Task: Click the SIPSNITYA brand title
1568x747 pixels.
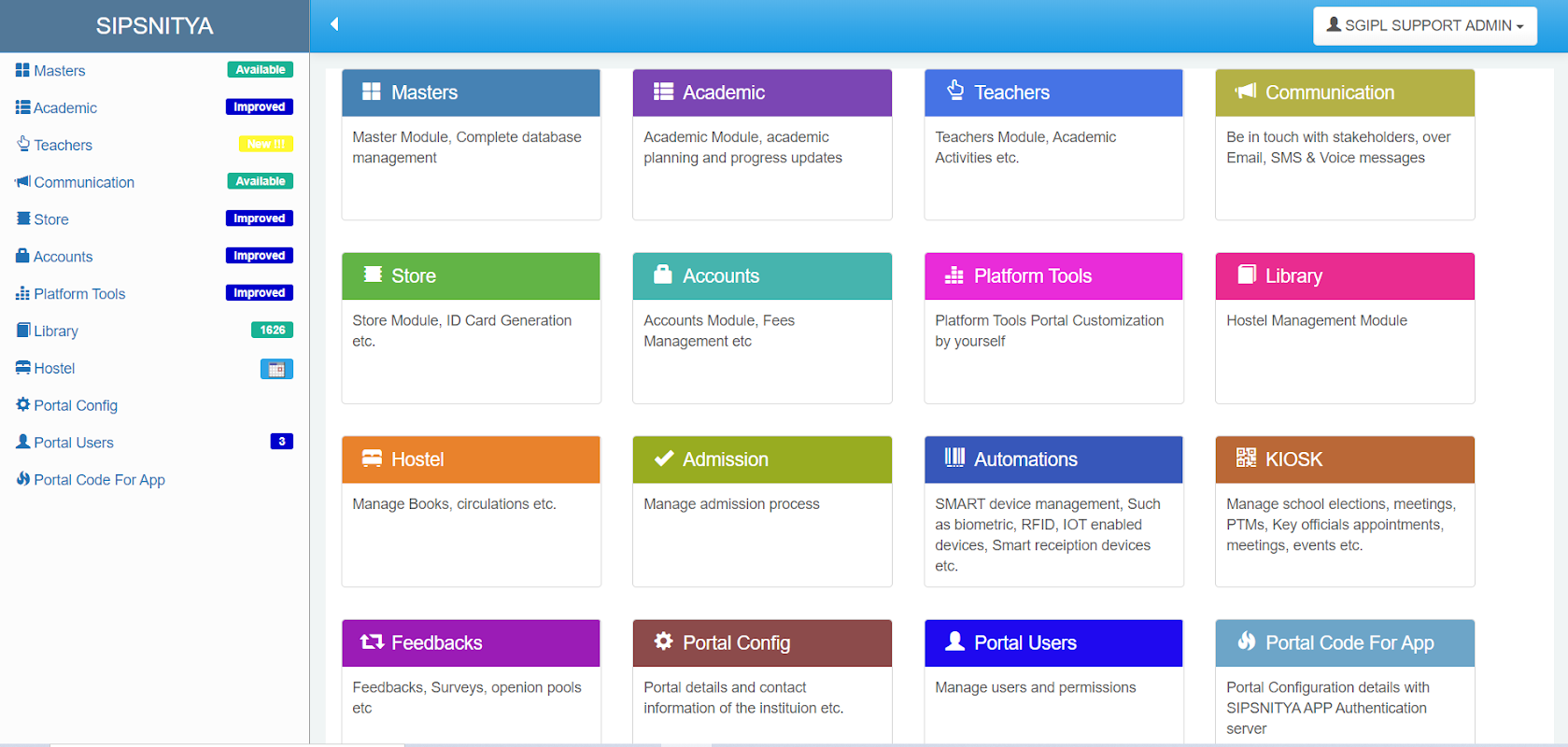Action: click(x=155, y=26)
